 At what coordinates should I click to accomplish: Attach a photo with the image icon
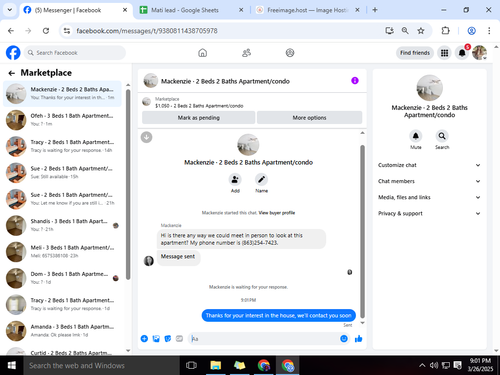coord(156,339)
